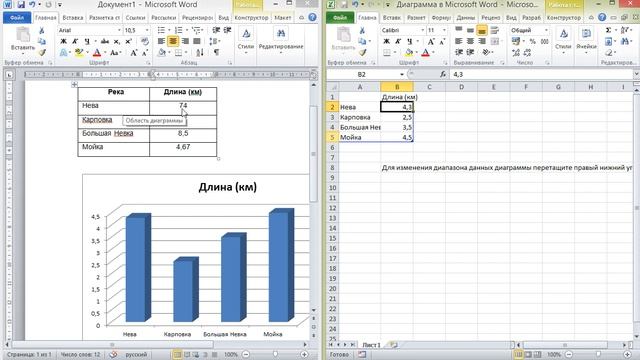Select Excel sheet tab Лист1
The width and height of the screenshot is (640, 360).
(x=371, y=345)
